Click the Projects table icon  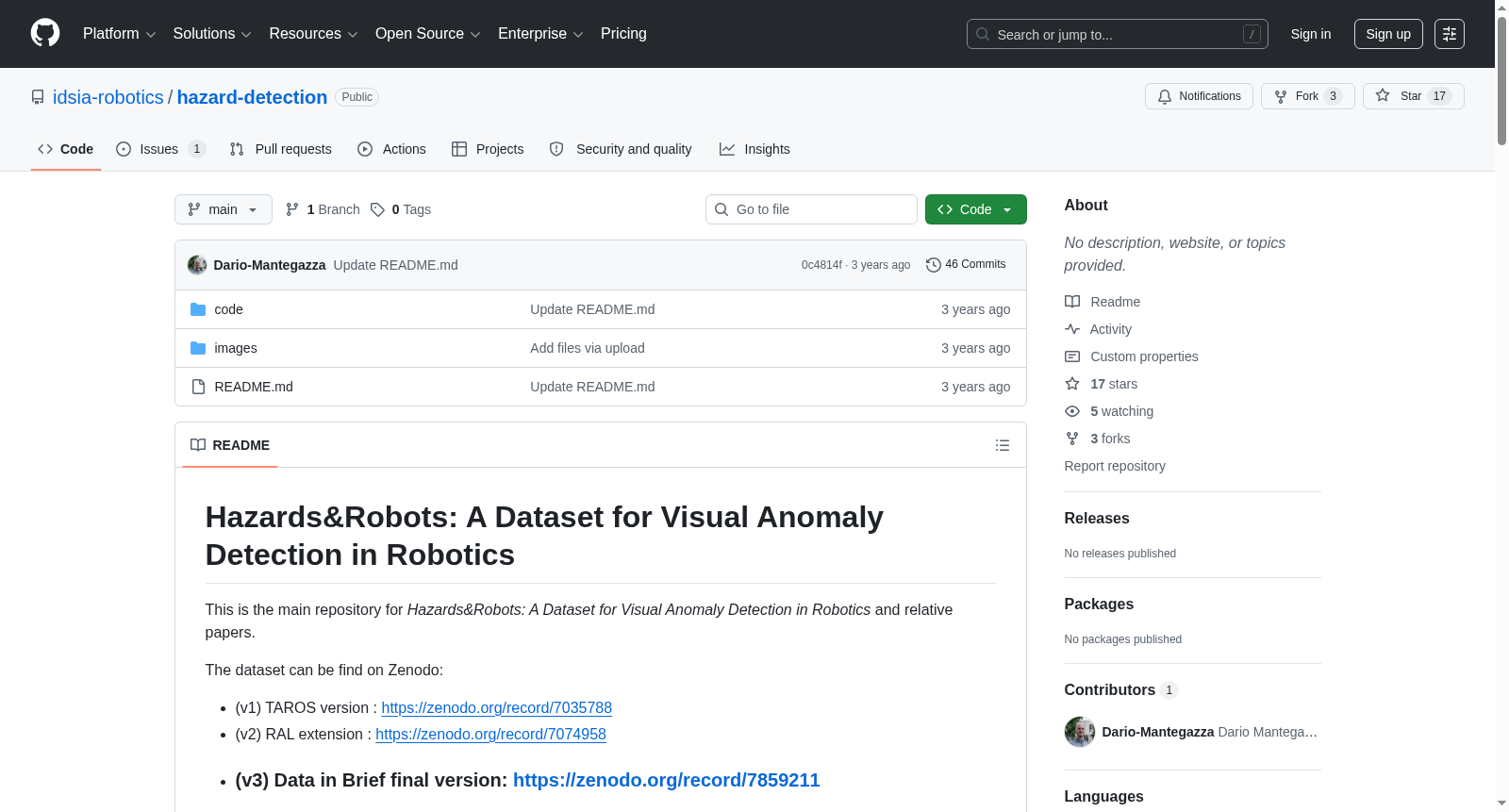459,149
